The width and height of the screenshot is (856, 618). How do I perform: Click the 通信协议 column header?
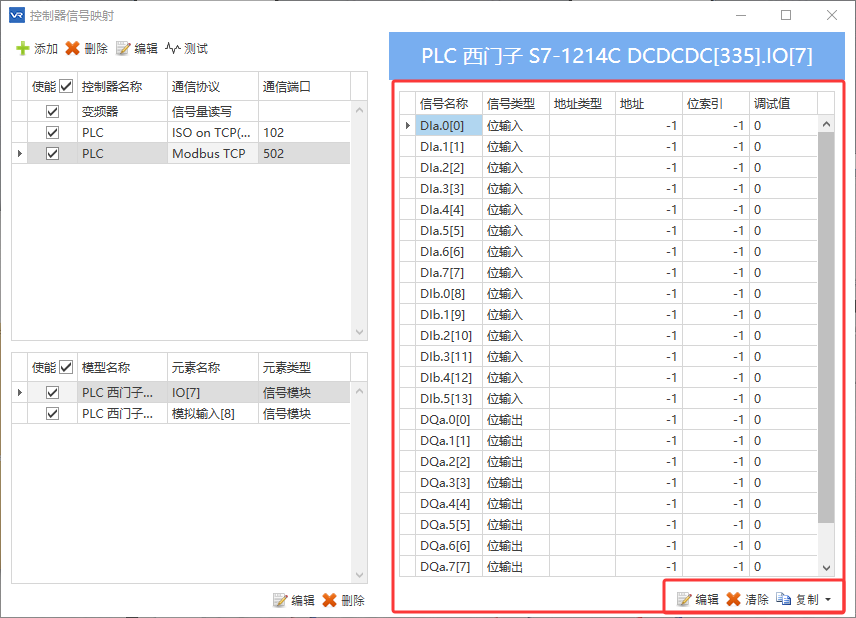[213, 86]
